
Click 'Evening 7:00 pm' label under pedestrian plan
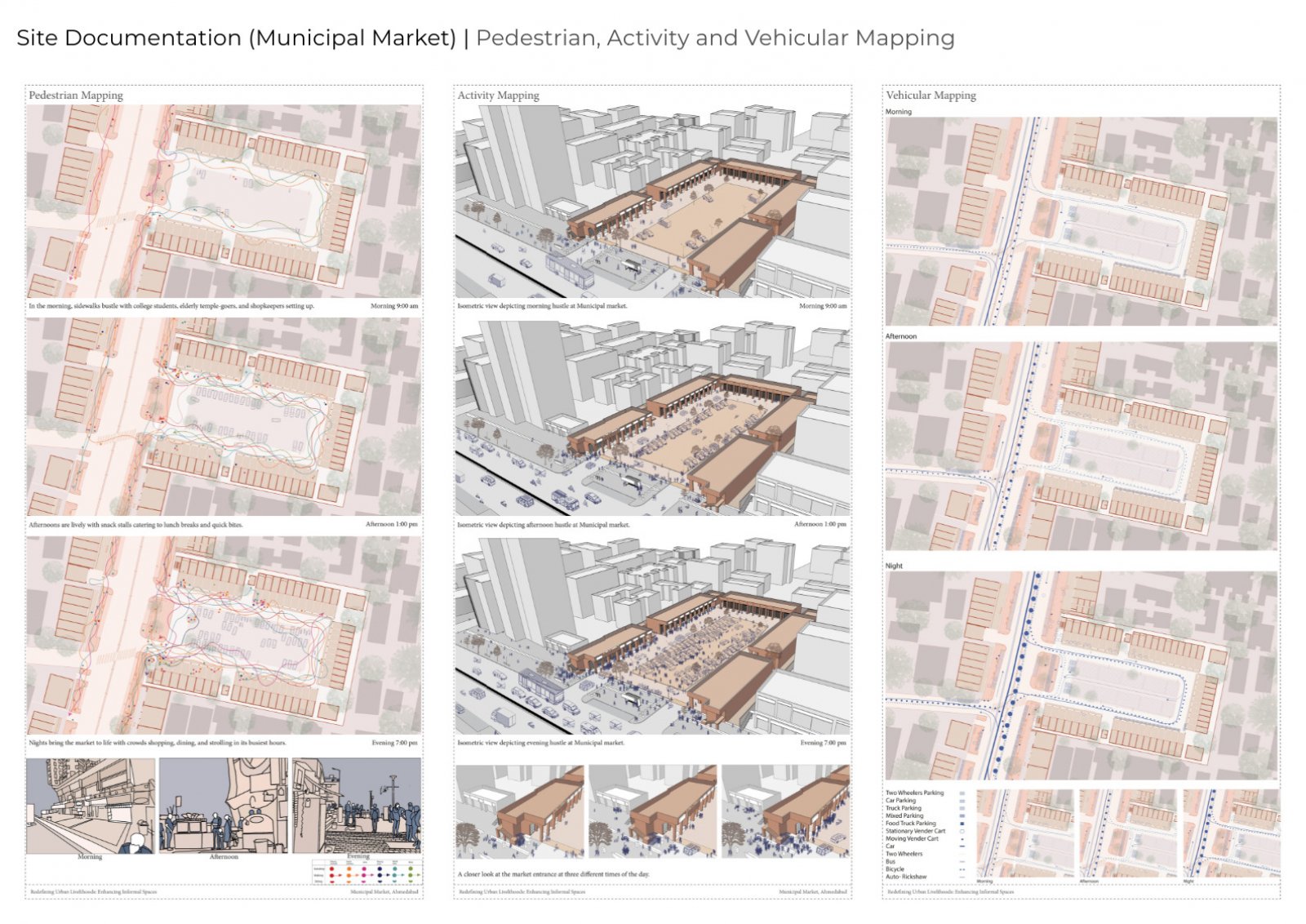(x=394, y=743)
